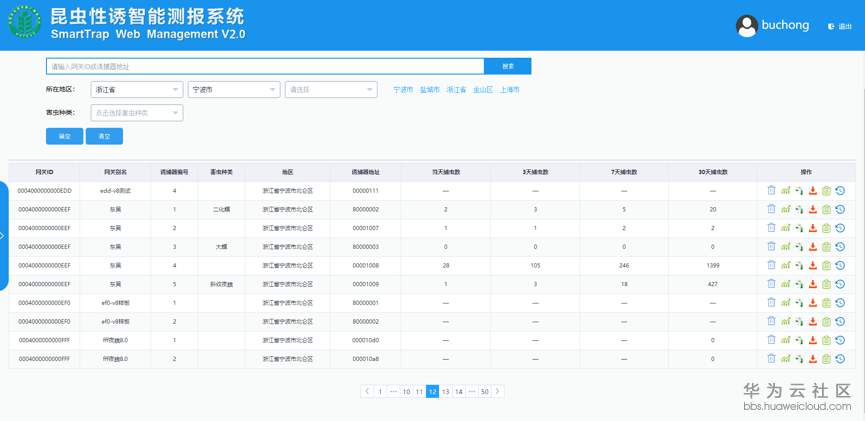This screenshot has height=421, width=865.
Task: Click the green arrow icon for address 80000001
Action: tap(799, 303)
